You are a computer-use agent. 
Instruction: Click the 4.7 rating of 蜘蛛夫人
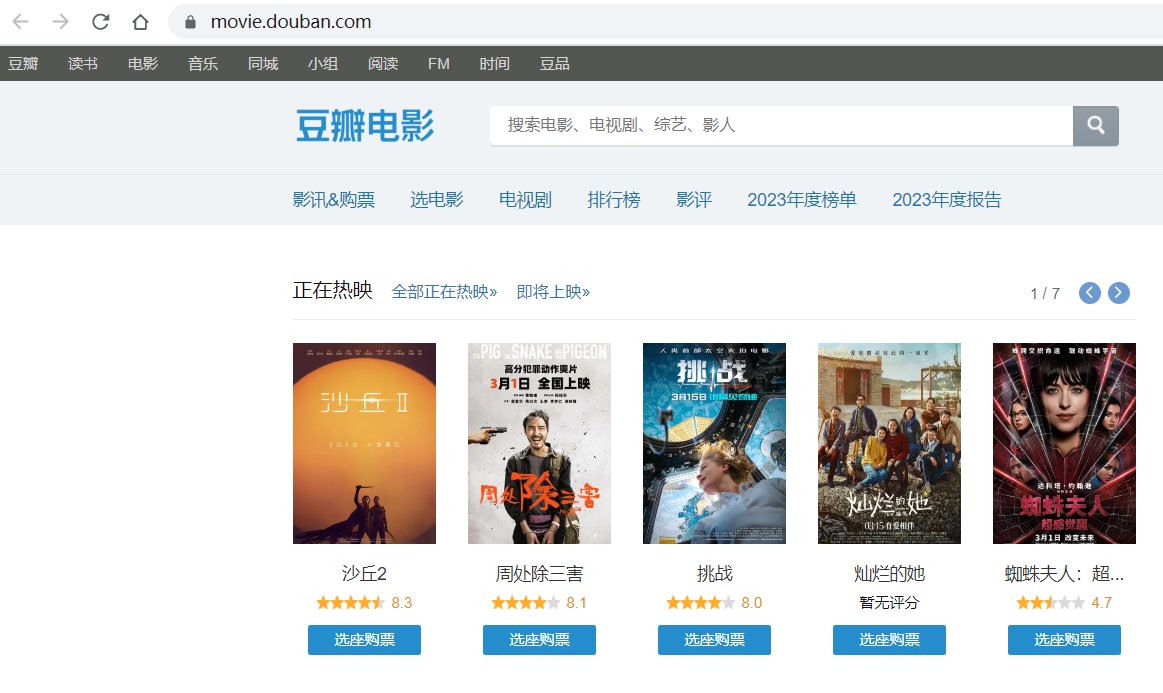coord(1101,602)
